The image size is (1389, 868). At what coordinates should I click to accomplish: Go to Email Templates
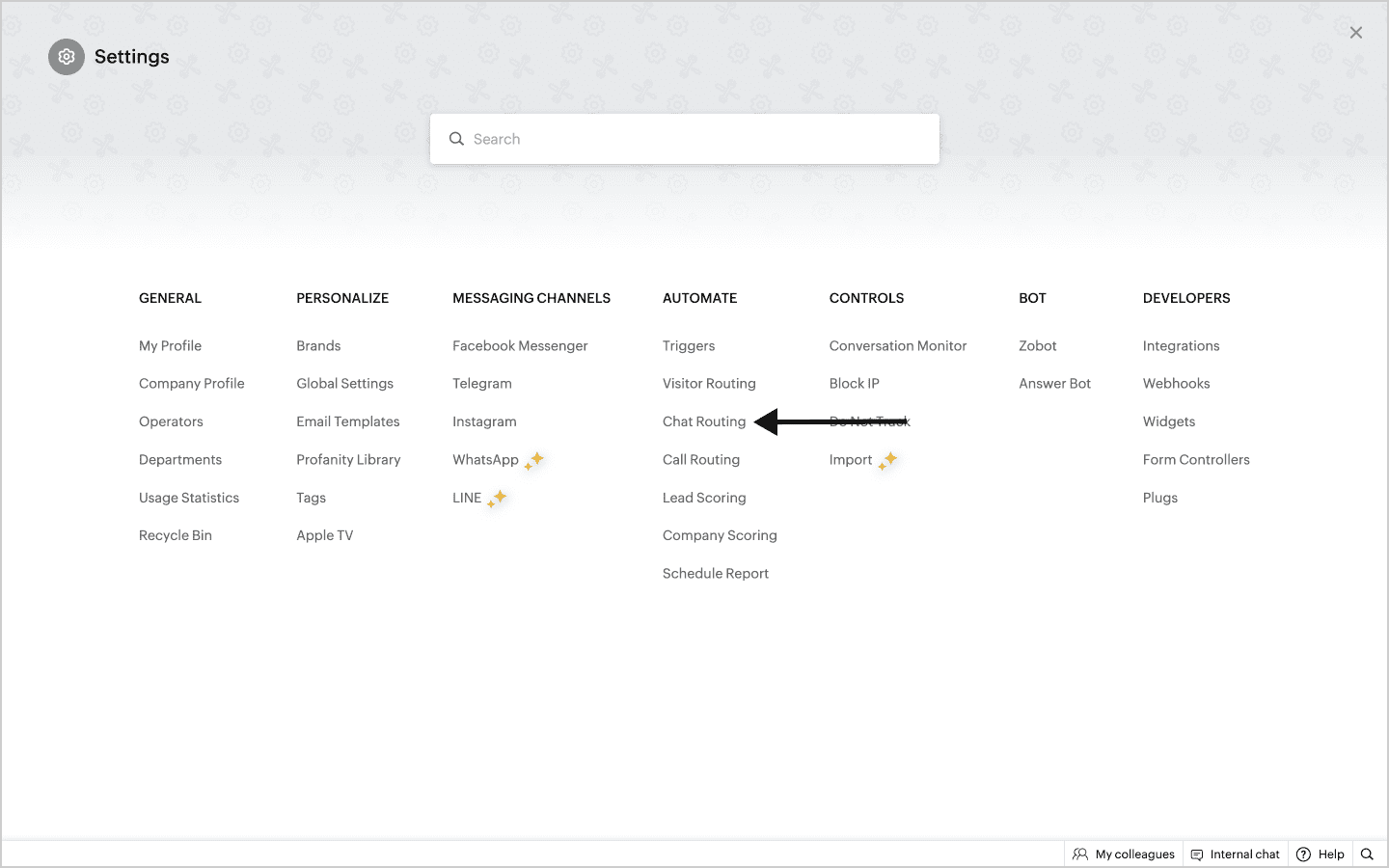tap(347, 421)
